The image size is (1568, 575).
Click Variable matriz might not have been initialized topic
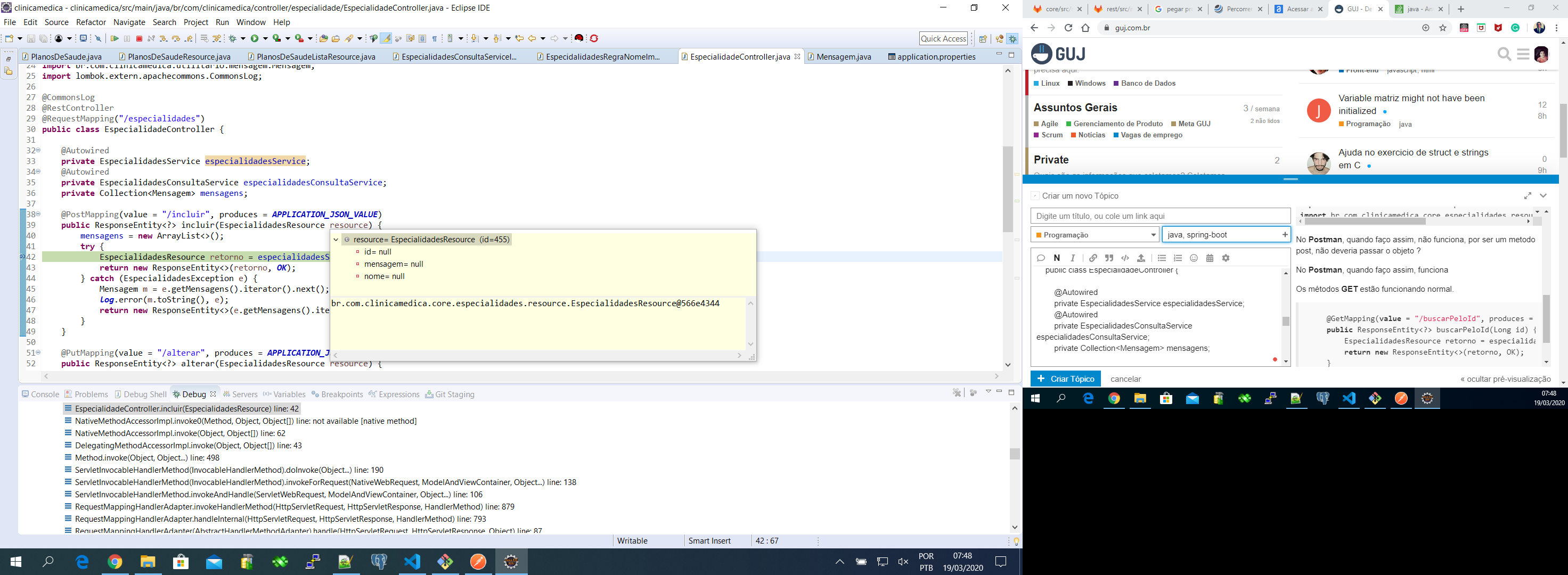(x=1411, y=105)
